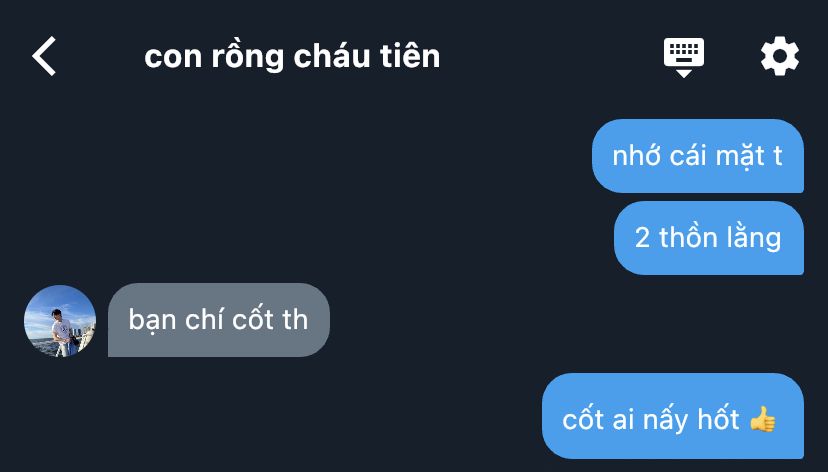Go back using the left chevron arrow
The width and height of the screenshot is (828, 472).
44,56
